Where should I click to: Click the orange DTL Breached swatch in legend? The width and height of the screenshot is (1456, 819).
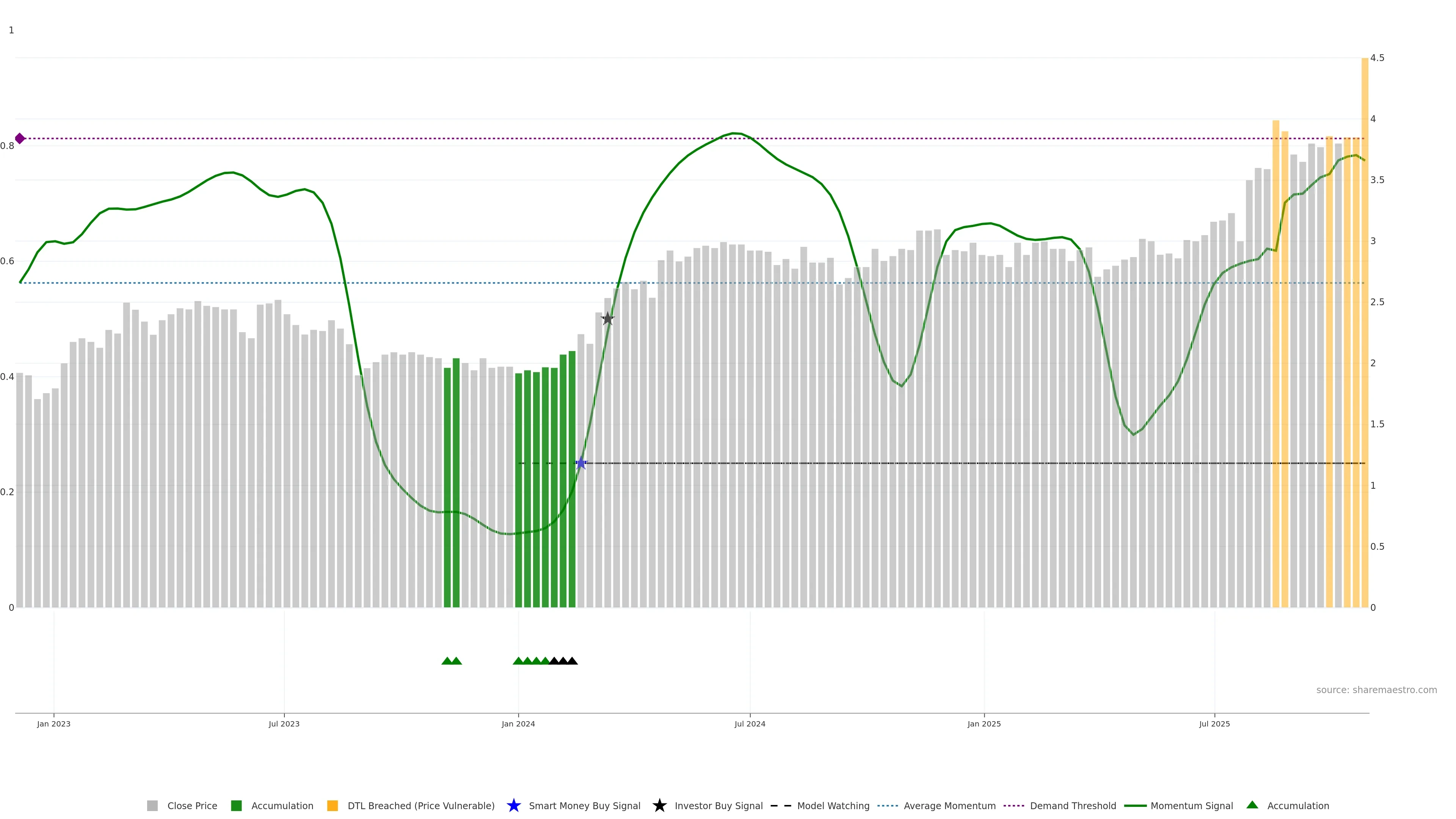(333, 805)
